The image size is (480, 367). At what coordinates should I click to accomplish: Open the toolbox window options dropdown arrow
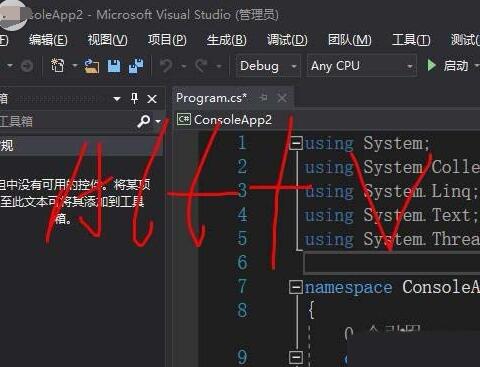pos(117,99)
